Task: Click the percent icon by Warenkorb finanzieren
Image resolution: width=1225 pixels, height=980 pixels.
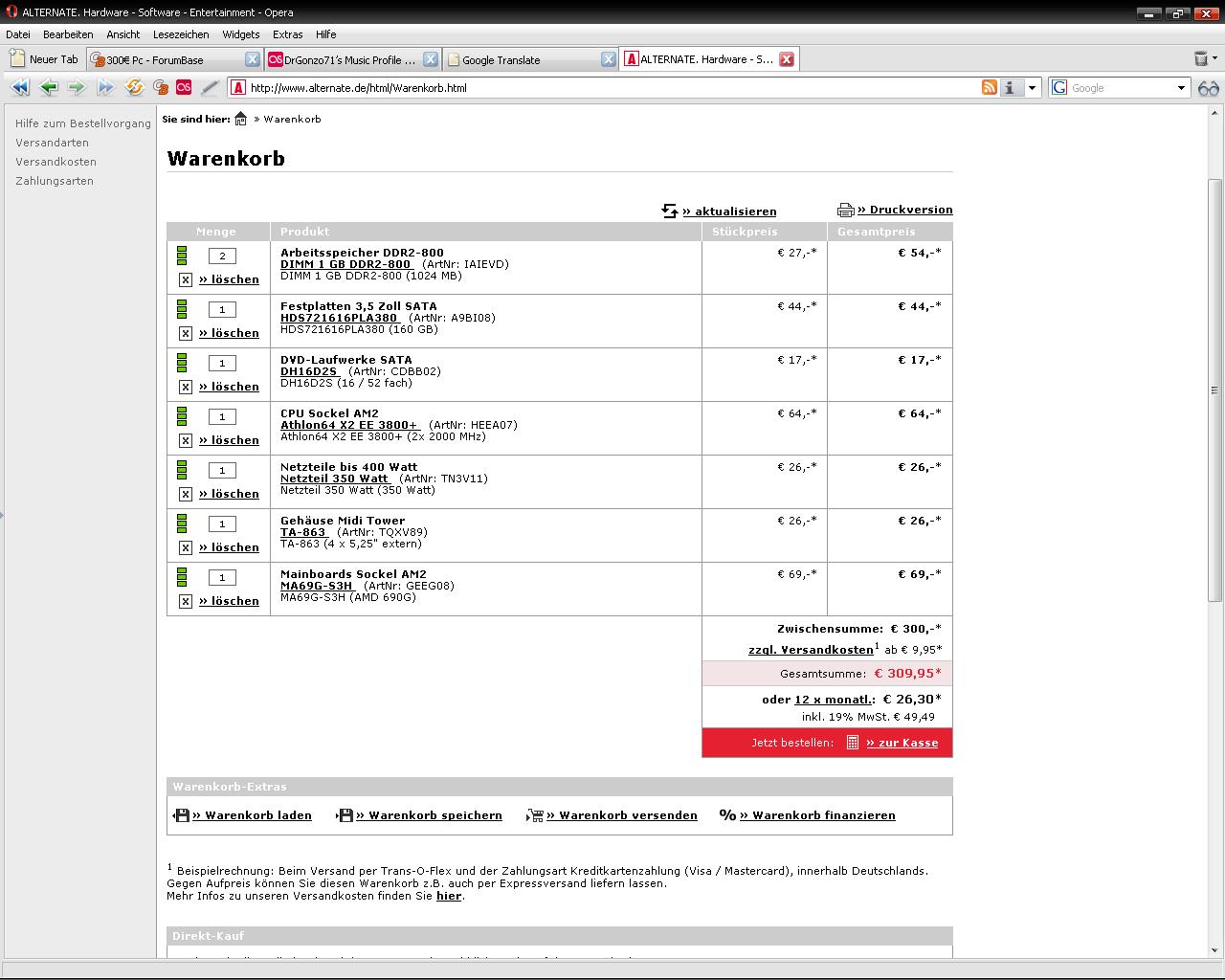Action: [x=728, y=815]
